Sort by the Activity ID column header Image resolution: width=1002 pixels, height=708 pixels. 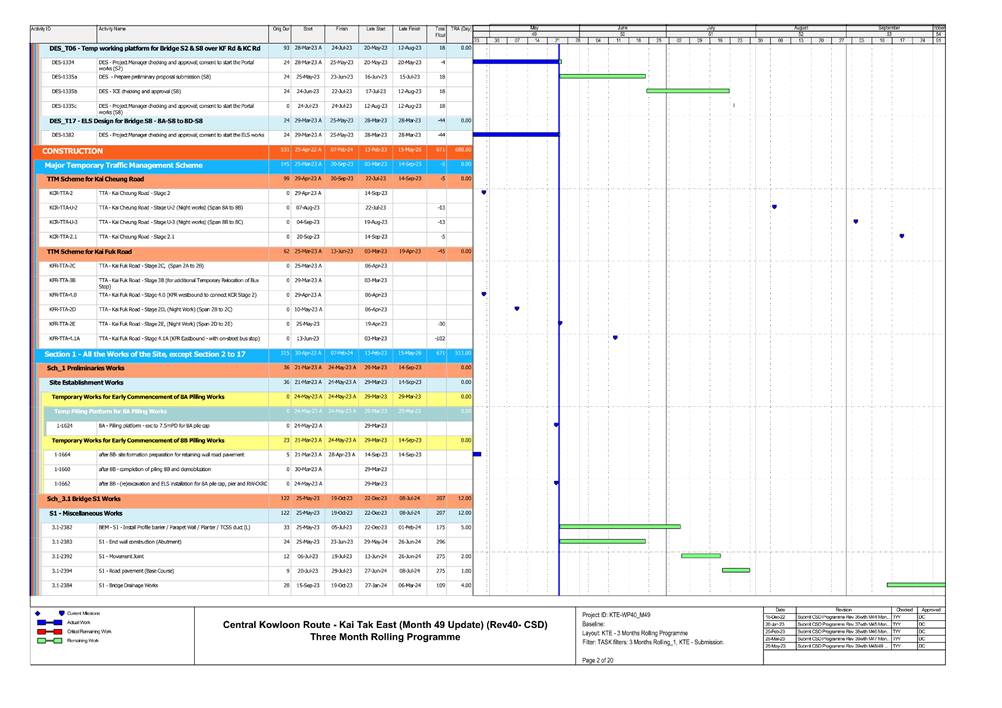coord(42,30)
